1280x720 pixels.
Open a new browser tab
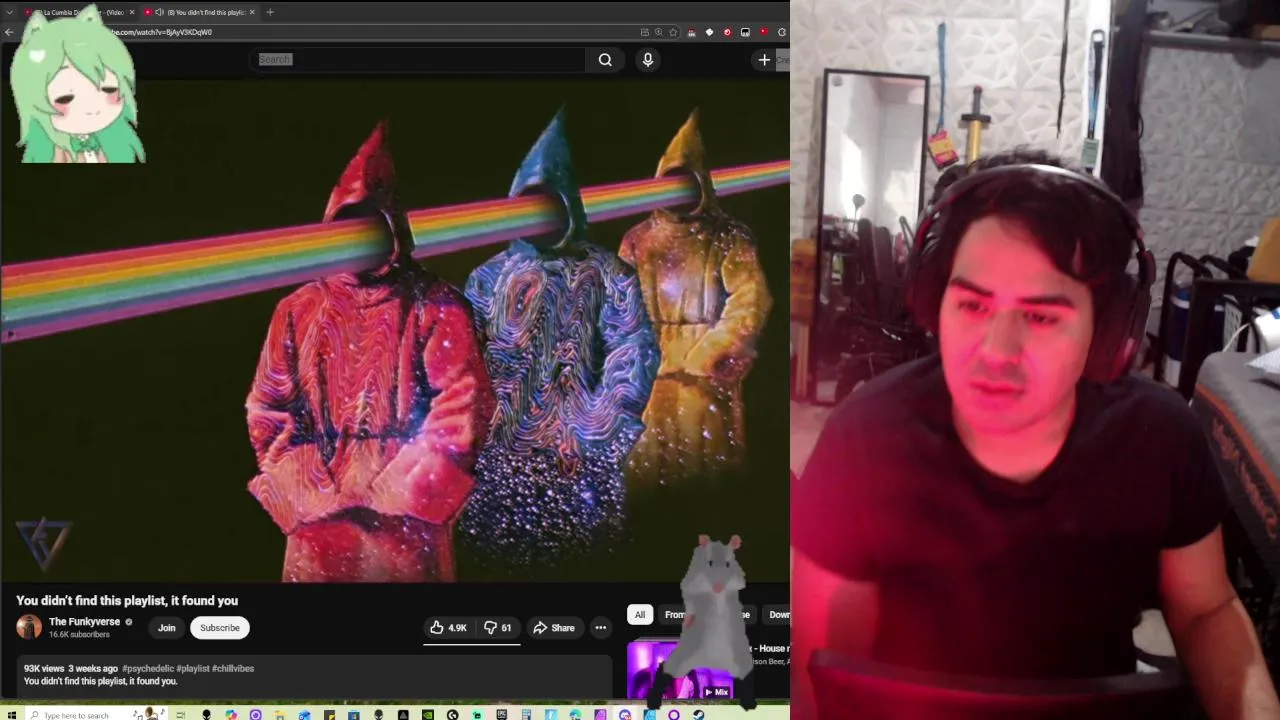click(x=270, y=12)
